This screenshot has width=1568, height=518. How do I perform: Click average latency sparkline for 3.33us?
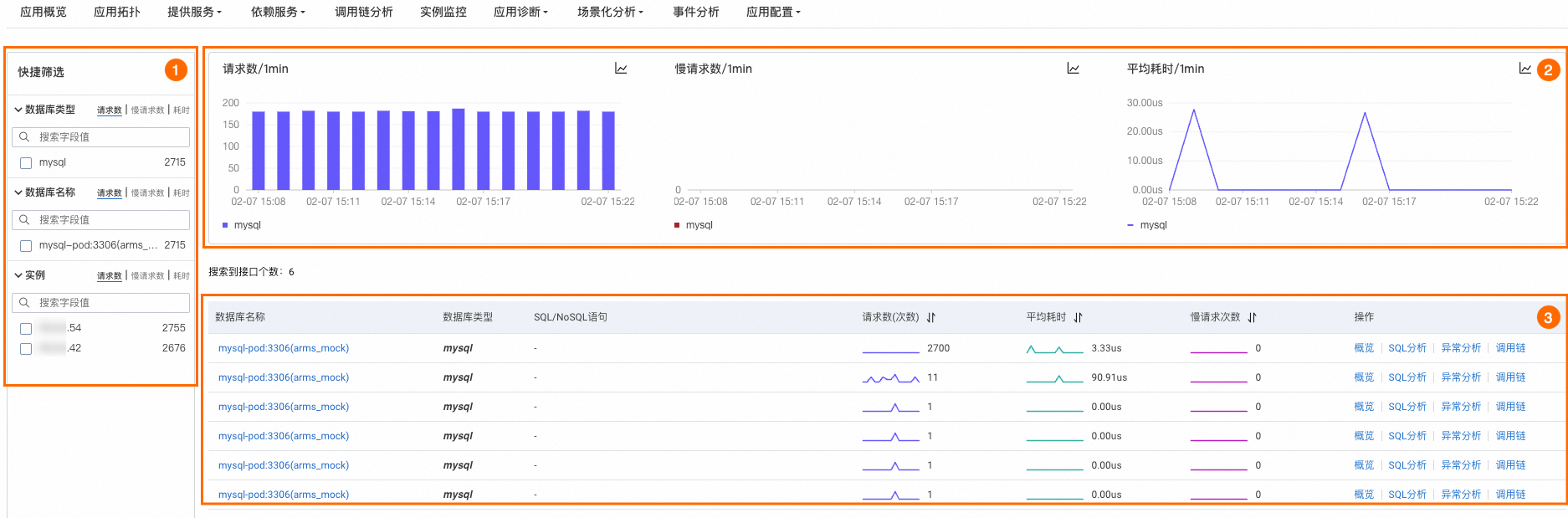pyautogui.click(x=1055, y=349)
